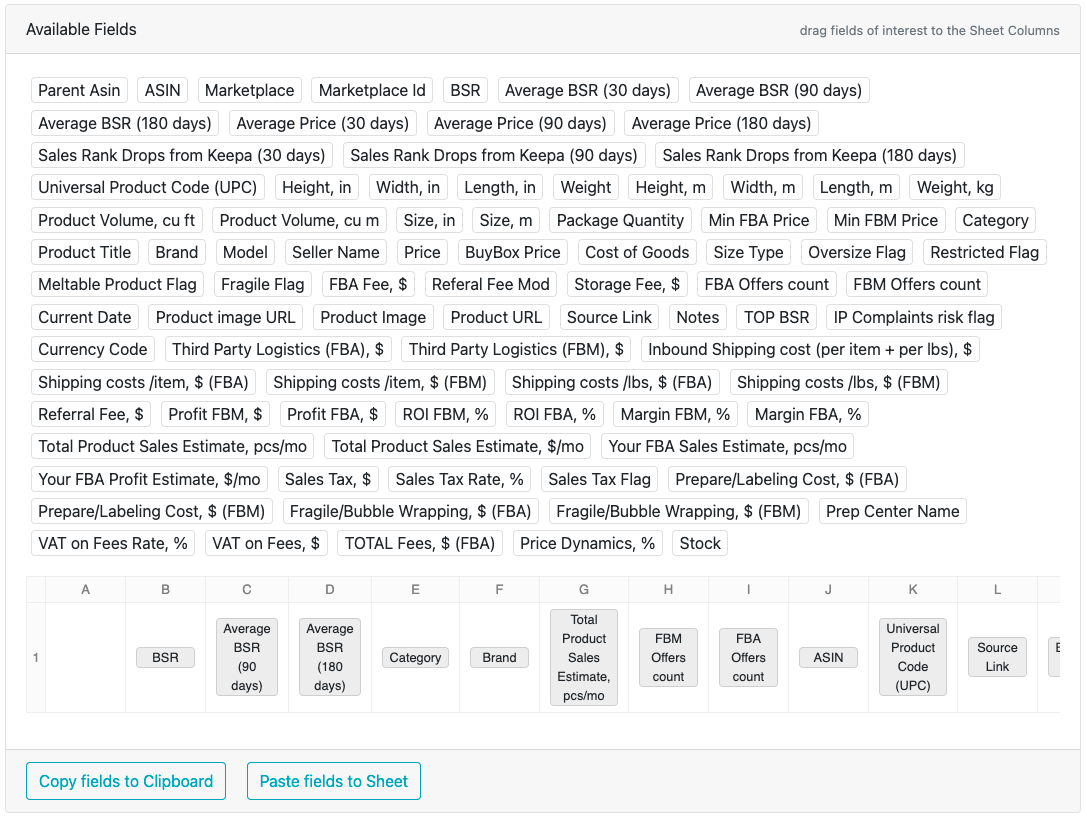Screen dimensions: 1087x818
Task: Select row 1 header in the sheet
Action: click(36, 657)
